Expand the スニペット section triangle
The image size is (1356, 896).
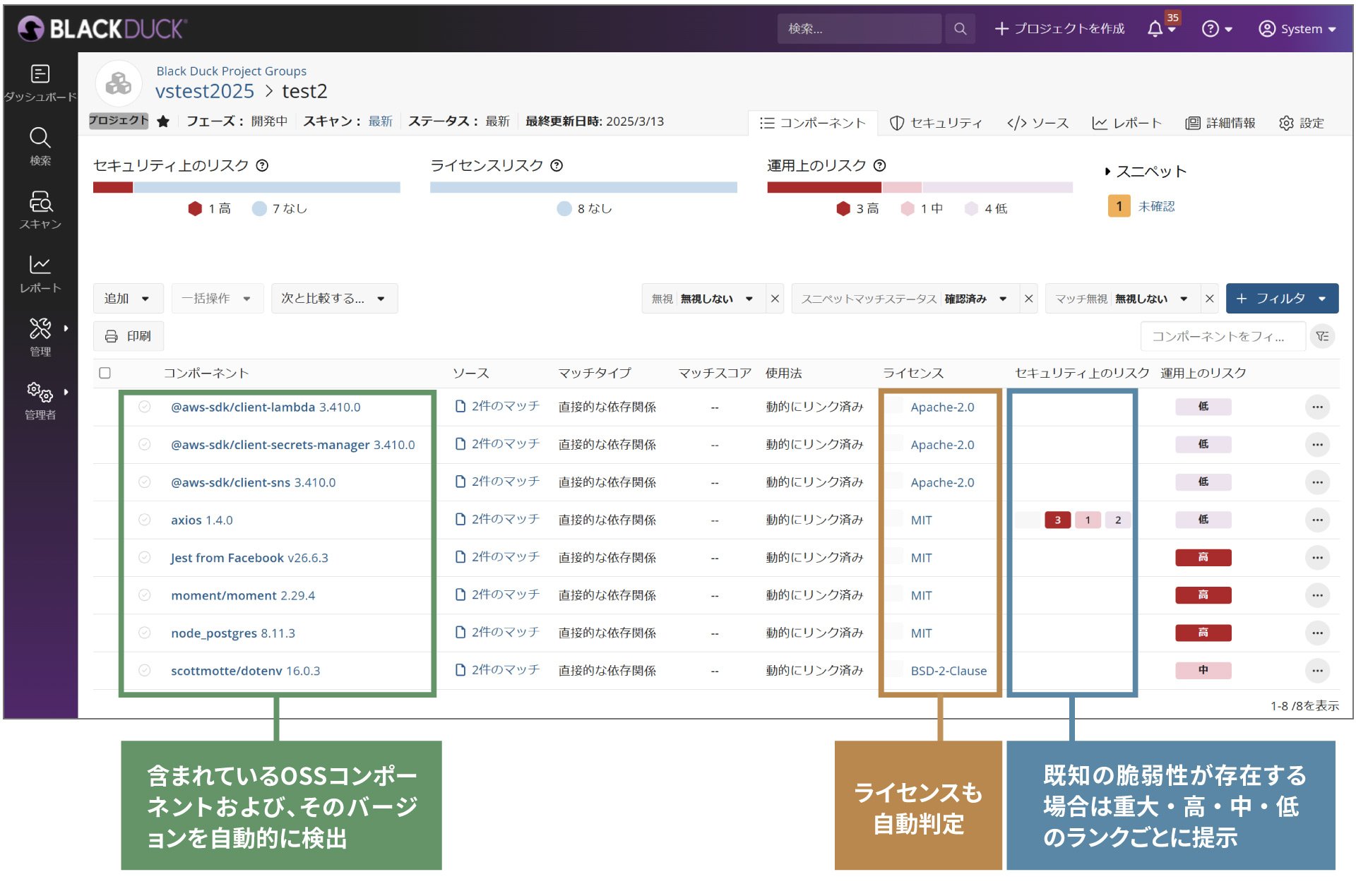point(1107,171)
